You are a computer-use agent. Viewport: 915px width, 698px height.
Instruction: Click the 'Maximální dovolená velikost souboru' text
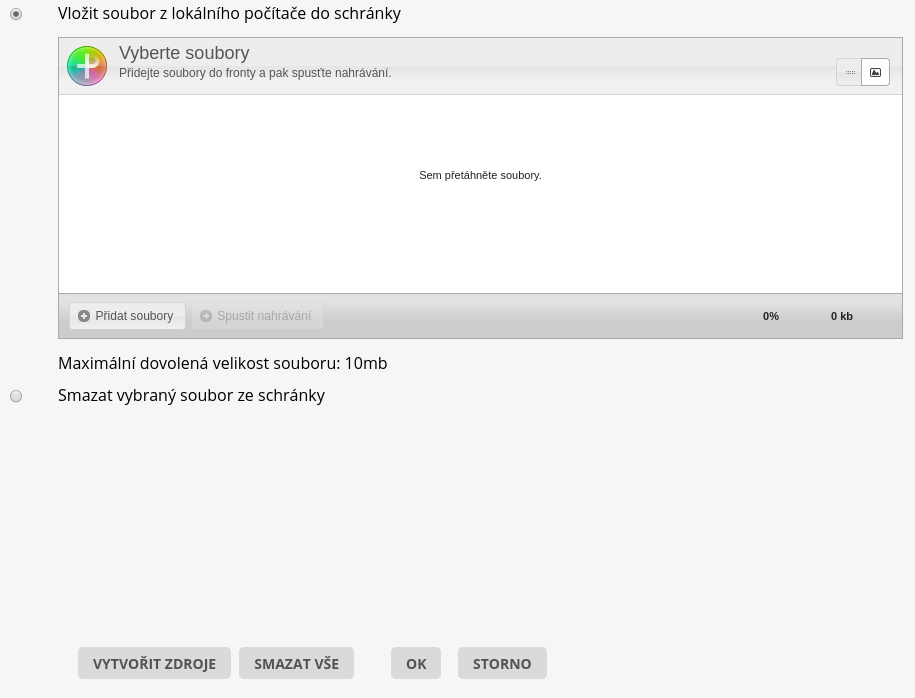(222, 364)
